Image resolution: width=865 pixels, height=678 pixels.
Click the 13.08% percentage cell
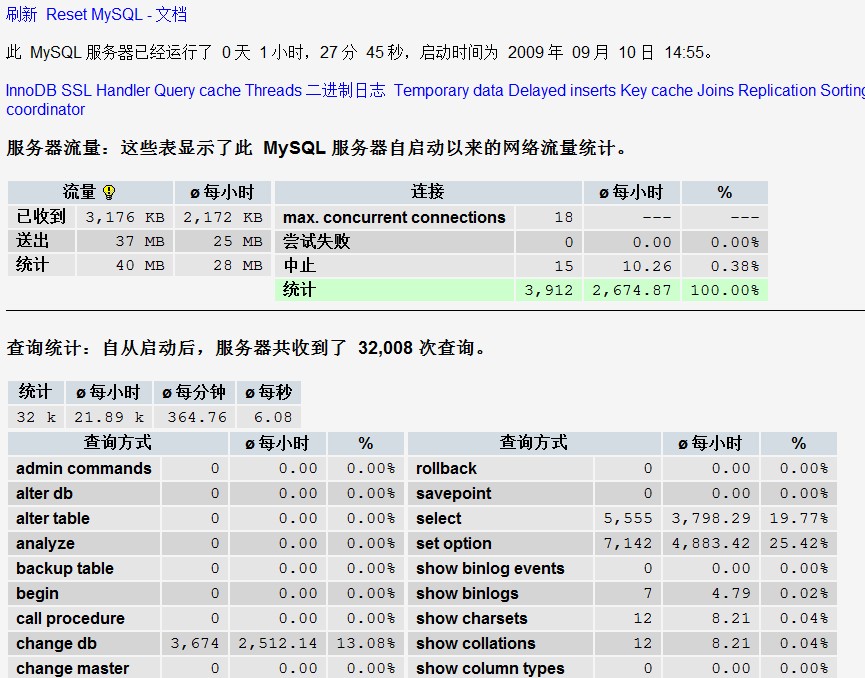tap(366, 644)
